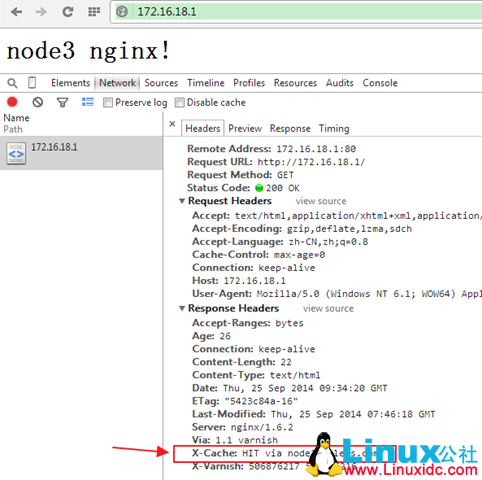Image resolution: width=482 pixels, height=480 pixels.
Task: Close the request details pane
Action: [x=172, y=124]
